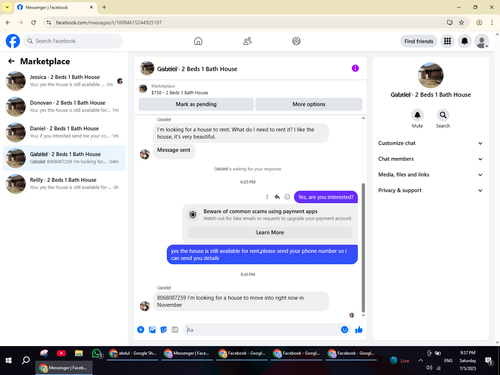Open Windows taskbar search
500x375 pixels.
click(x=26, y=360)
